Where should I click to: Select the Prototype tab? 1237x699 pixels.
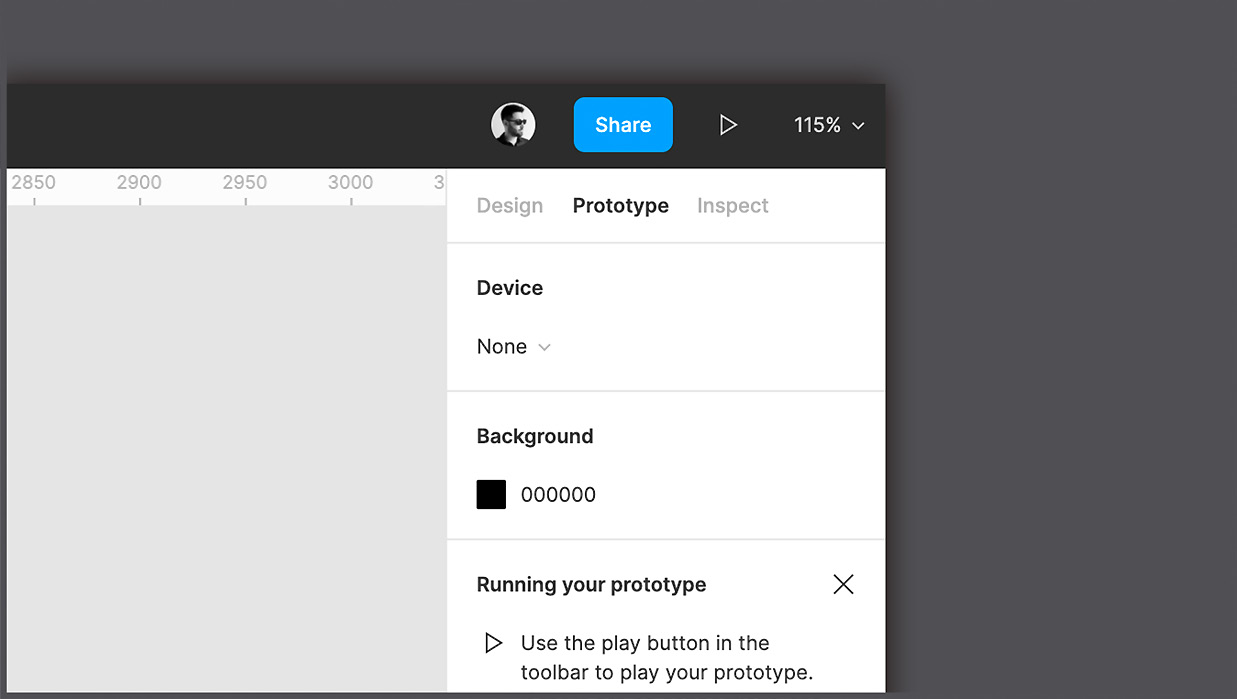pyautogui.click(x=620, y=205)
